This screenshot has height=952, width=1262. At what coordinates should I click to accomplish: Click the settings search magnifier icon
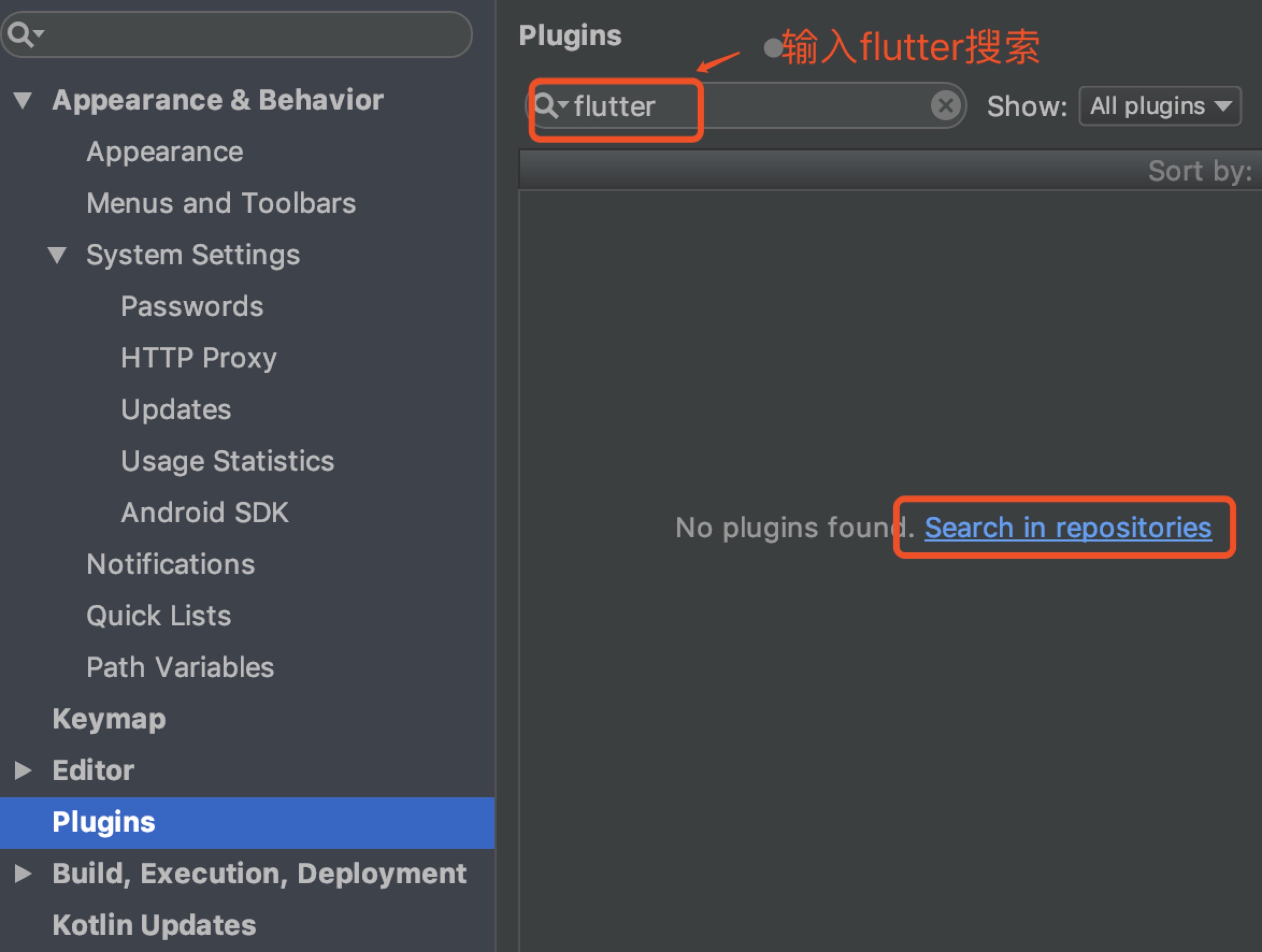coord(21,34)
